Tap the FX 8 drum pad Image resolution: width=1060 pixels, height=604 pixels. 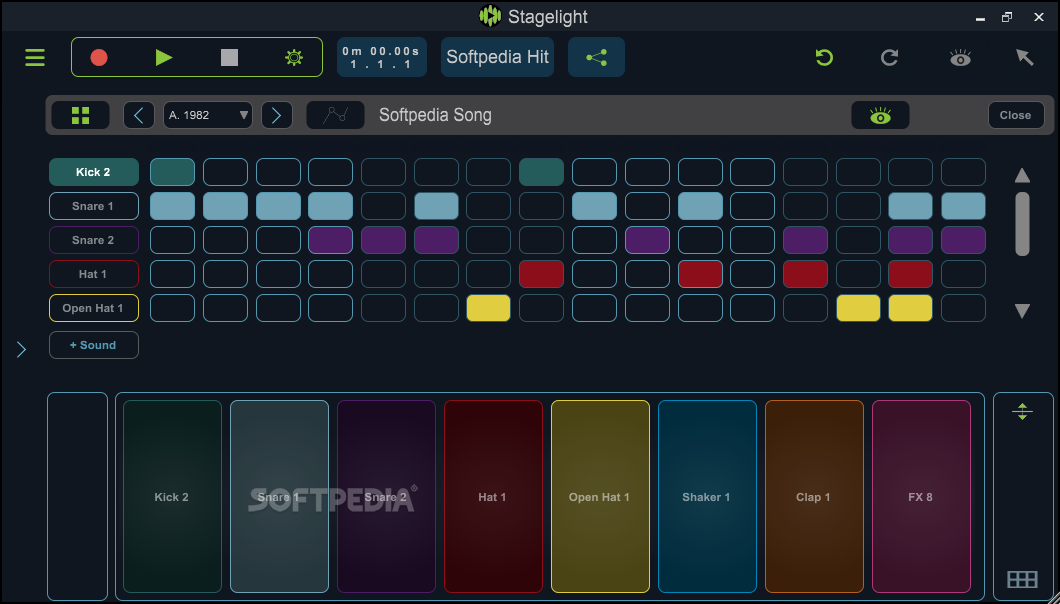tap(921, 496)
